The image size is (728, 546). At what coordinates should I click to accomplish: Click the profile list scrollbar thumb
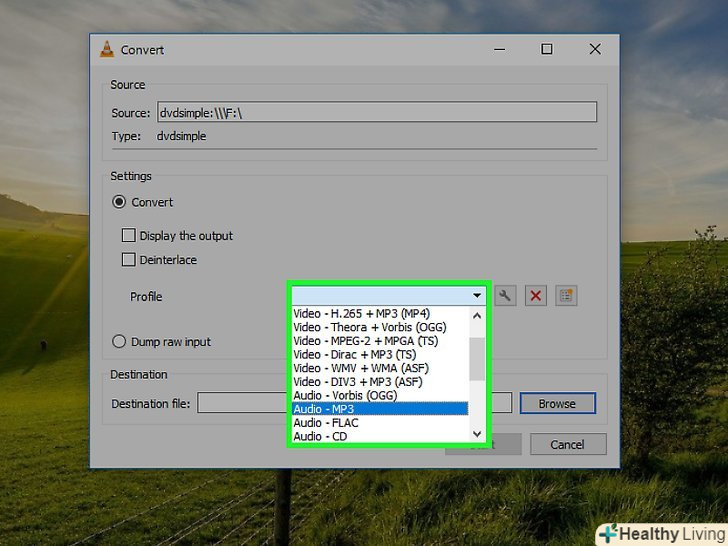477,359
